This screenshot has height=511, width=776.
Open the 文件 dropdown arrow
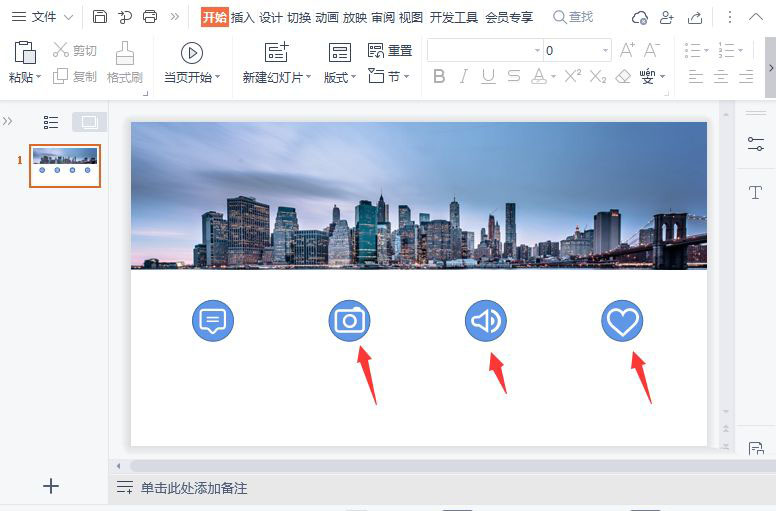[69, 17]
